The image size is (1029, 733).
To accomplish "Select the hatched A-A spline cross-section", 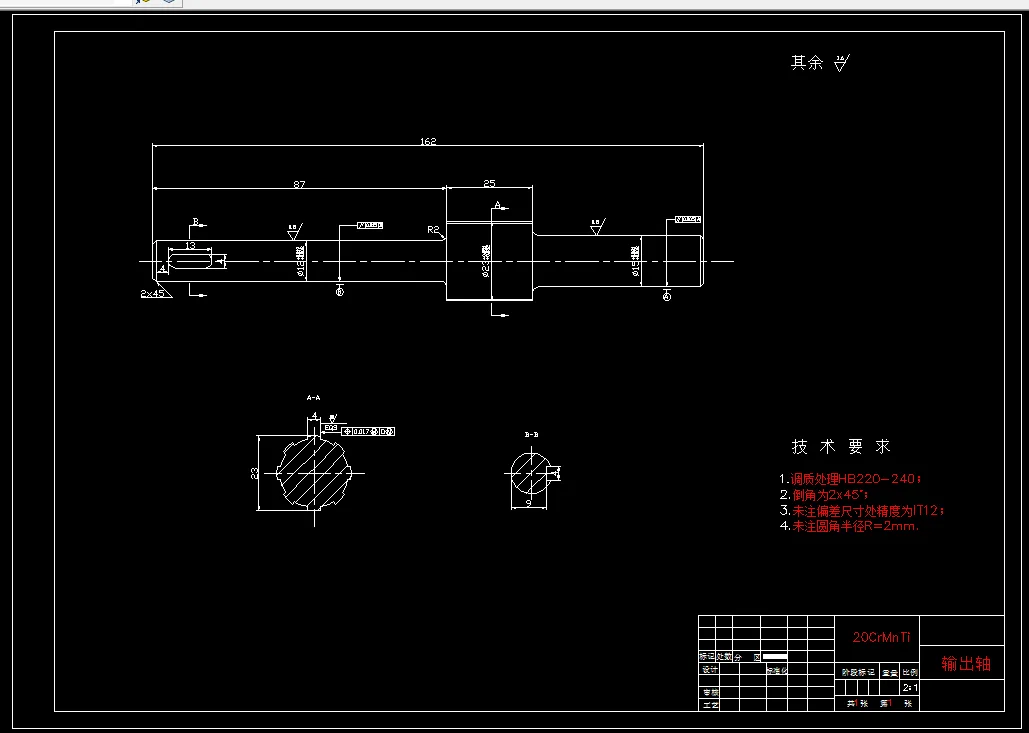I will [314, 472].
